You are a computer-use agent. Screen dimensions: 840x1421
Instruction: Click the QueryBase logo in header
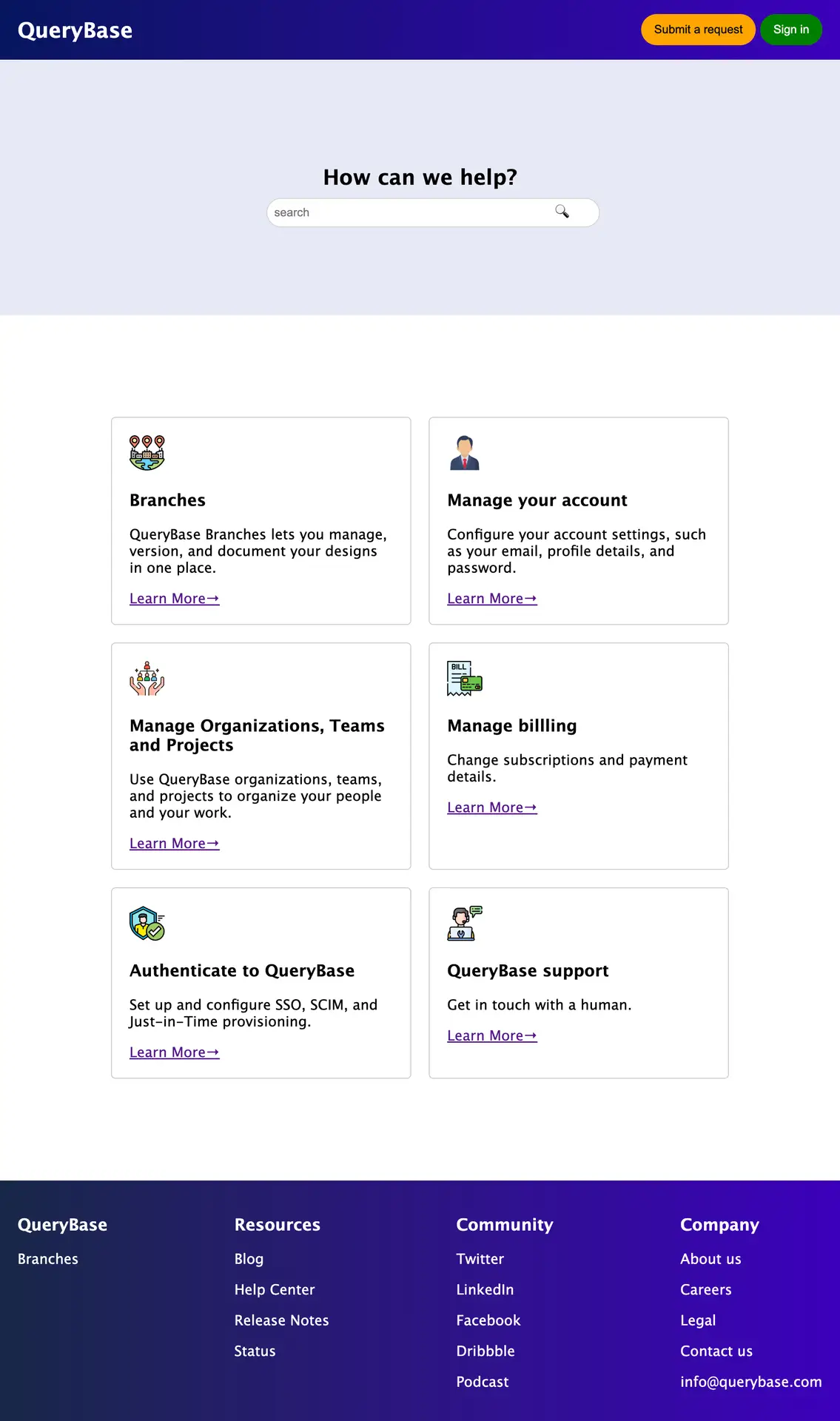point(75,30)
